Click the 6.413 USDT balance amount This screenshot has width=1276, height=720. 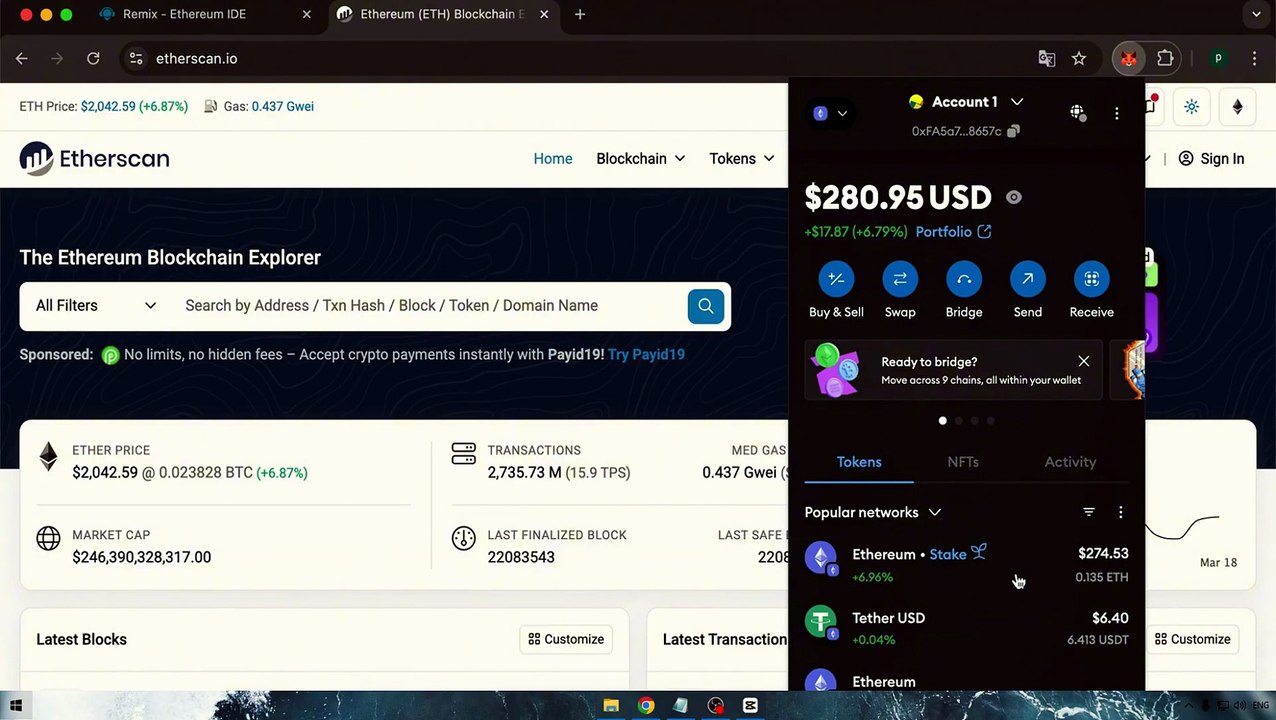click(x=1098, y=640)
